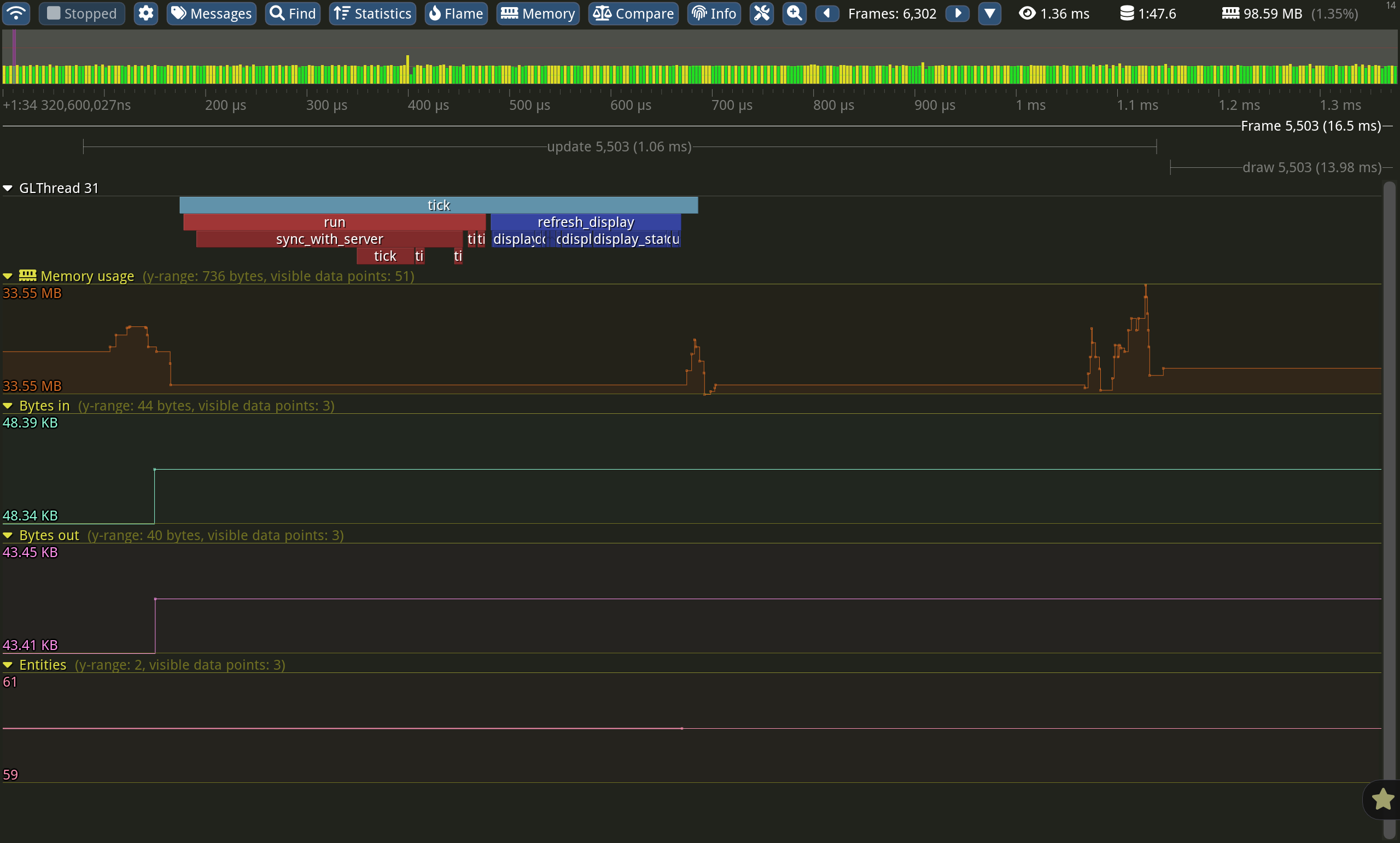Click the zoom magnifier plus icon
The height and width of the screenshot is (843, 1400).
(794, 13)
